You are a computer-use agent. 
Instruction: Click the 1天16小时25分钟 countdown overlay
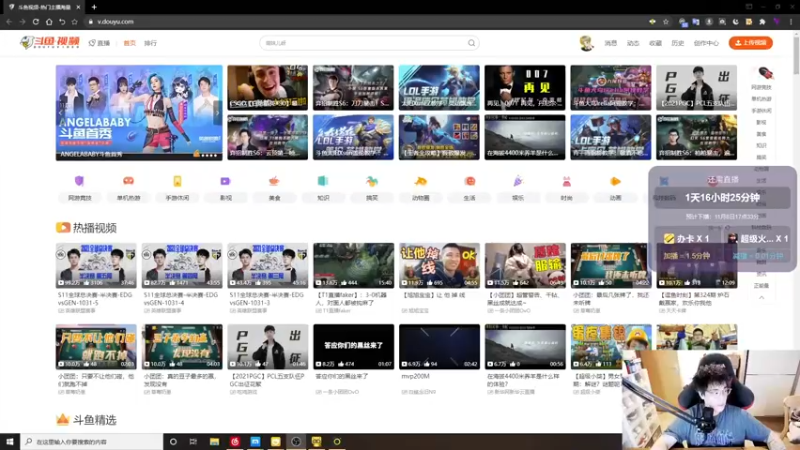pos(722,197)
